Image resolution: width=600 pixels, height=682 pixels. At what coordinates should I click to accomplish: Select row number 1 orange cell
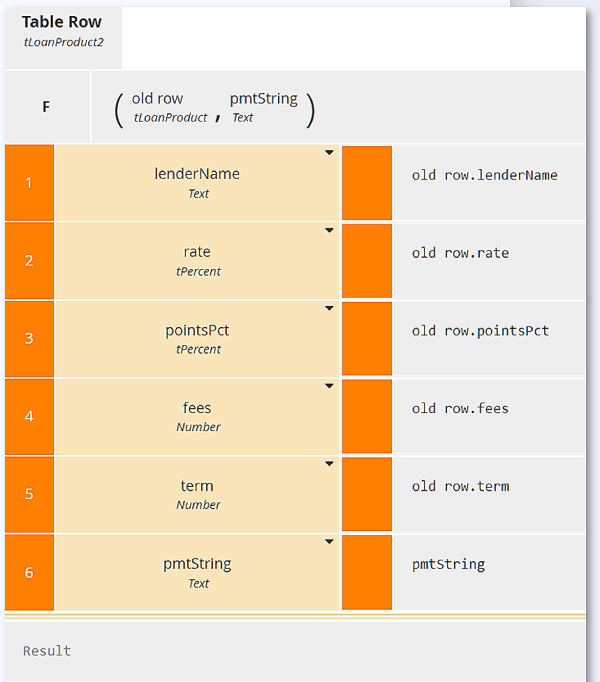pyautogui.click(x=29, y=182)
